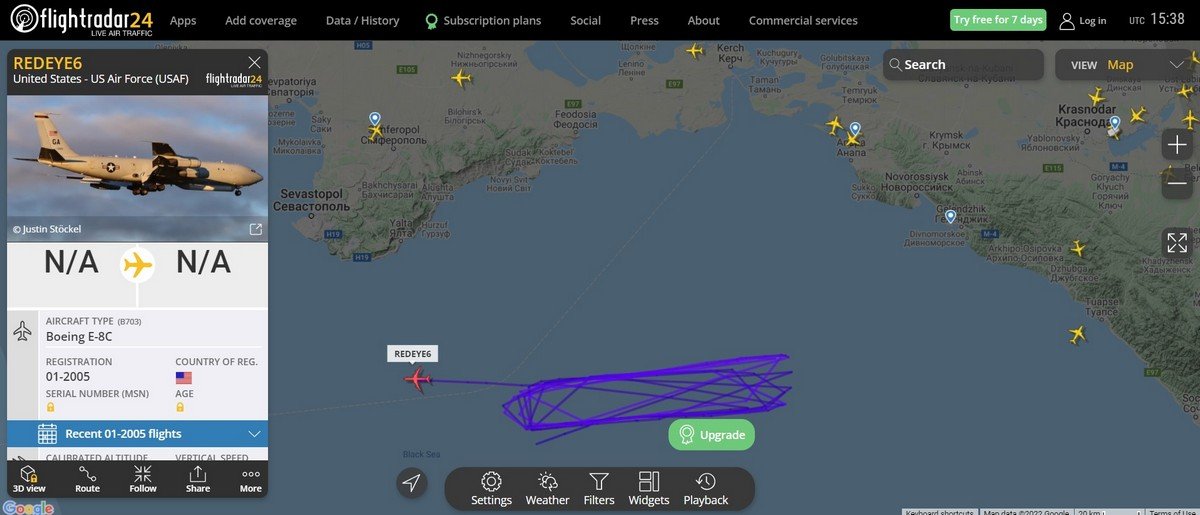The width and height of the screenshot is (1200, 515).
Task: Click the Follow aircraft icon
Action: [x=143, y=479]
